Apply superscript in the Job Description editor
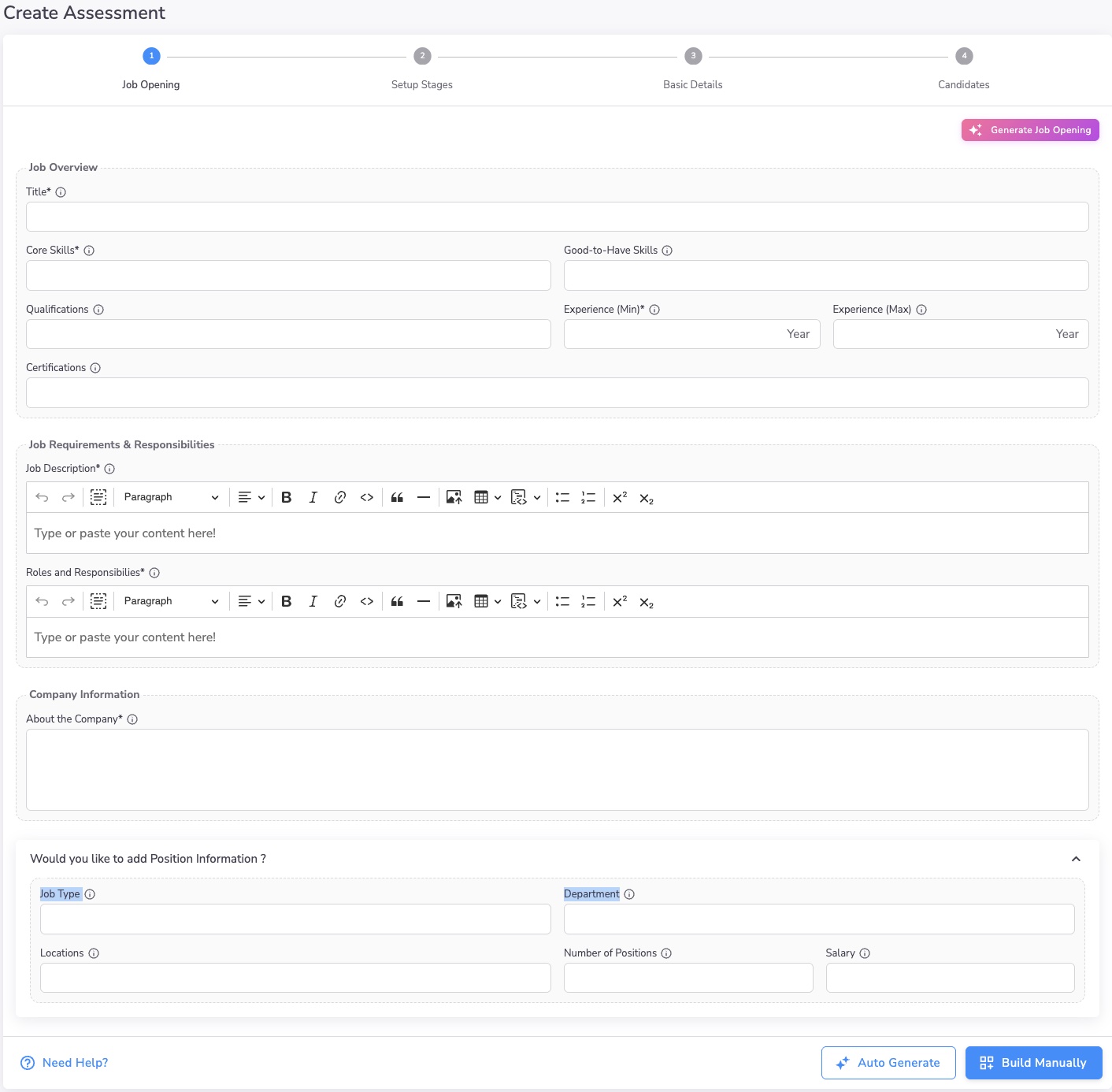 (x=619, y=497)
